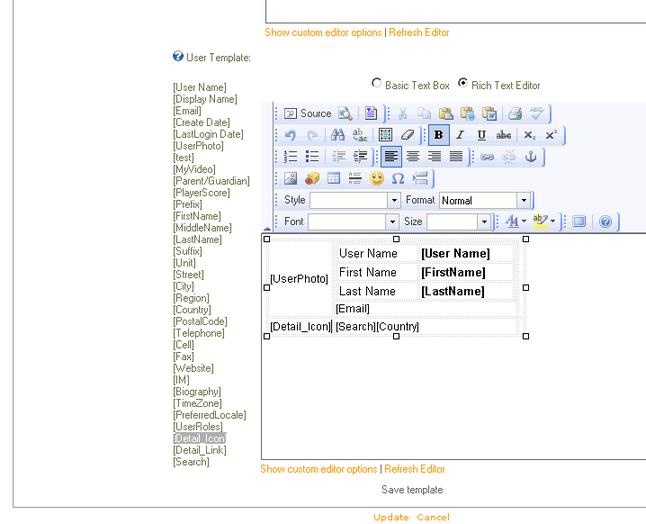Click the help icon beside User Template
Screen dimensions: 646x524
tap(178, 56)
